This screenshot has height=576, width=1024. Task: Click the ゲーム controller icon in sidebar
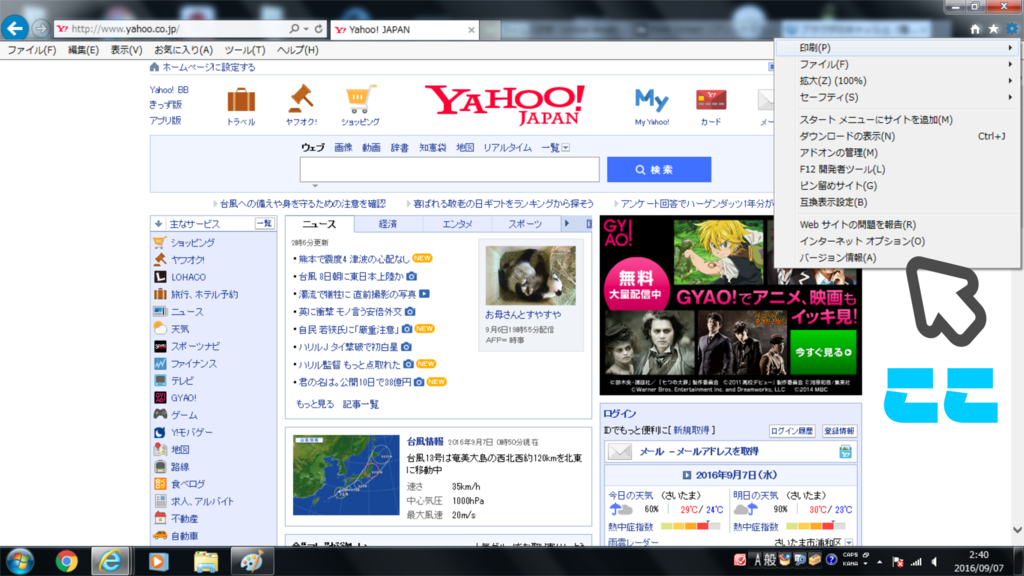click(x=160, y=415)
